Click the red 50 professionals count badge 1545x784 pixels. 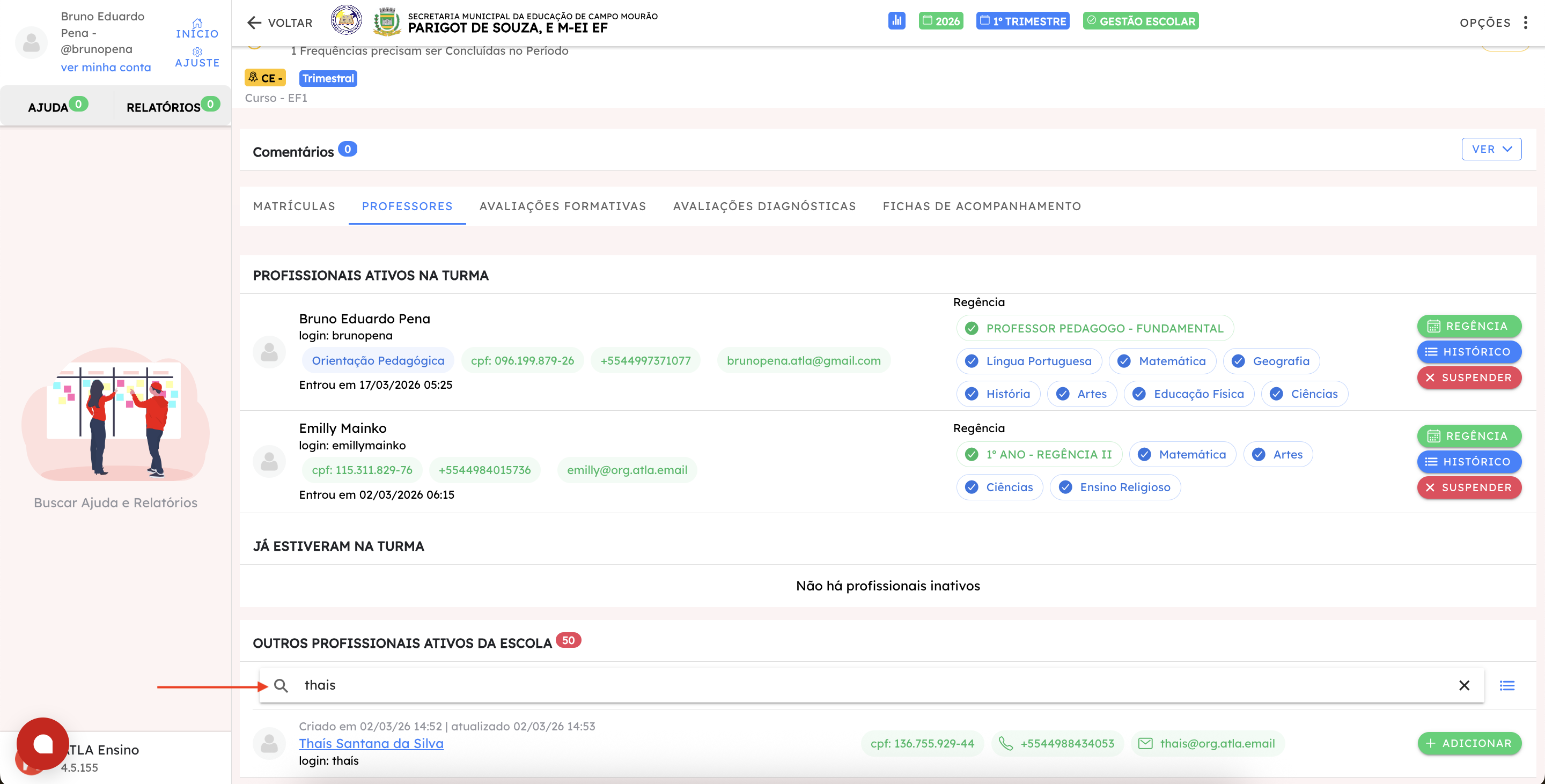tap(568, 640)
